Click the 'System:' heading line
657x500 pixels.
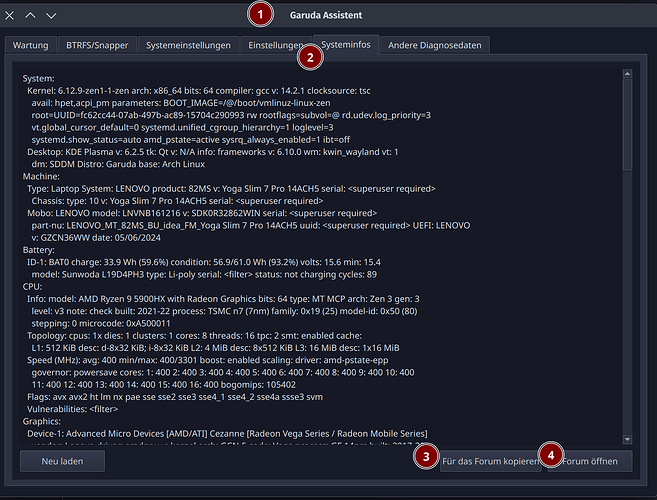pyautogui.click(x=39, y=78)
